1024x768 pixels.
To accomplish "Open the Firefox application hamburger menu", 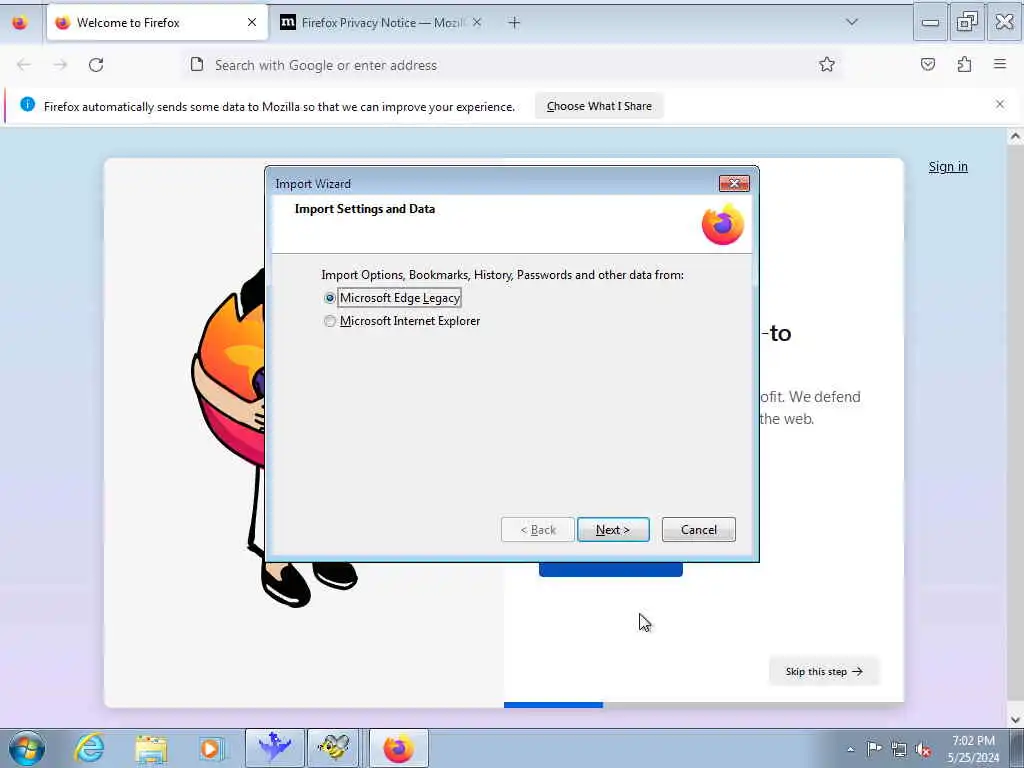I will (999, 64).
